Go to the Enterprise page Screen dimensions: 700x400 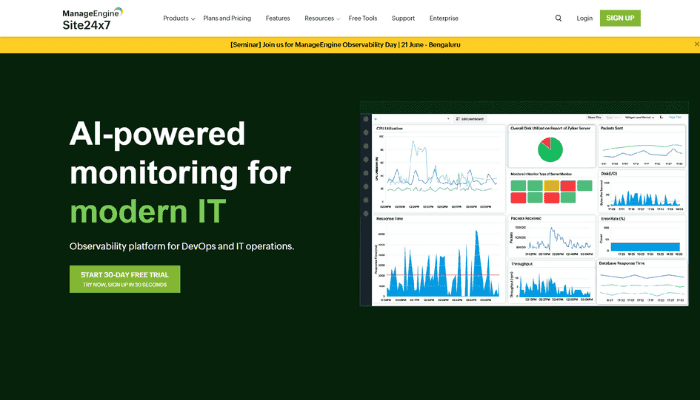click(444, 18)
